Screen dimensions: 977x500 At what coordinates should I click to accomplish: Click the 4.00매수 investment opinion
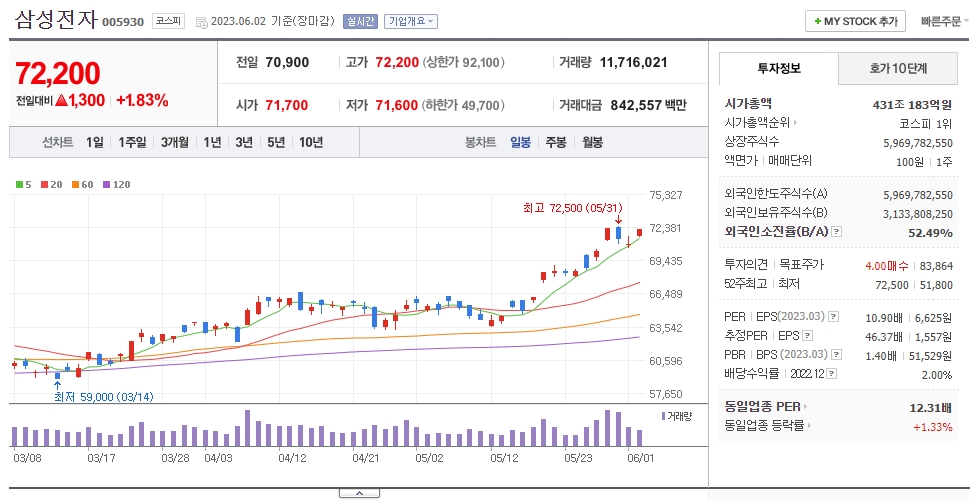click(x=886, y=266)
